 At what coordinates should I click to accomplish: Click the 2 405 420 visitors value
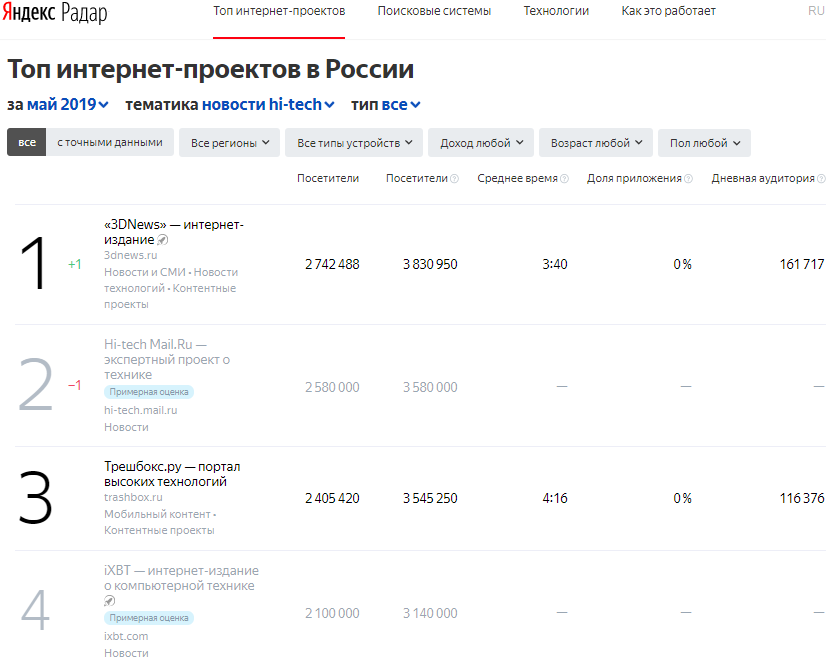click(x=332, y=498)
